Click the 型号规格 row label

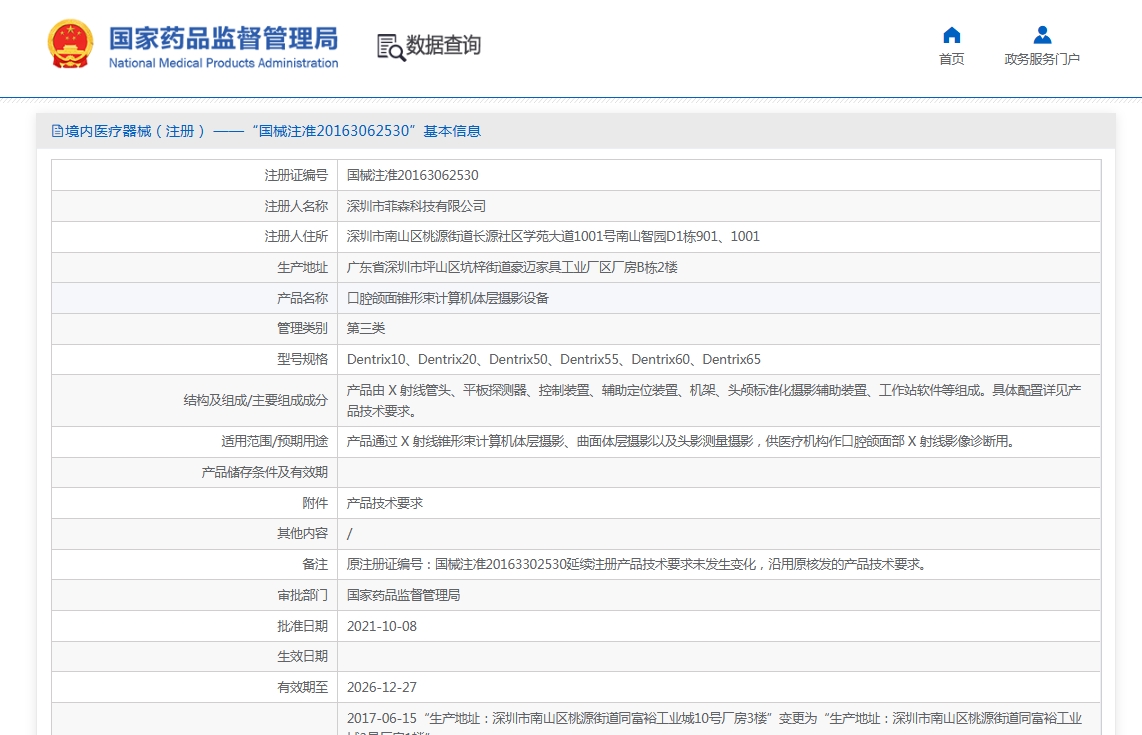[x=302, y=359]
